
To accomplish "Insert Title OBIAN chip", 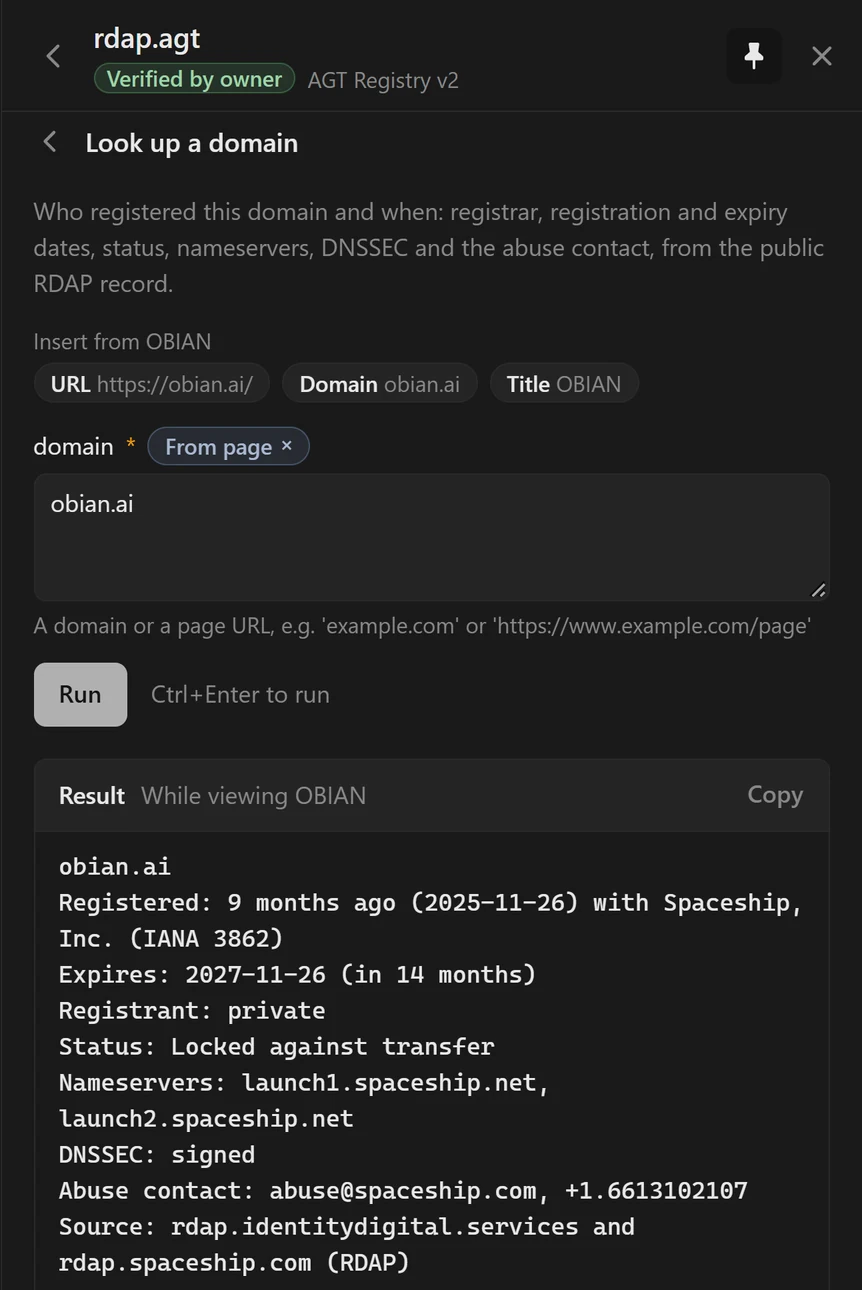I will tap(564, 384).
